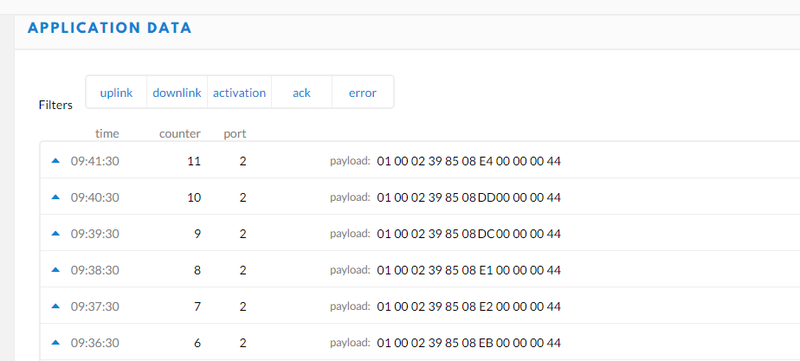Viewport: 800px width, 361px height.
Task: Enable the ack filter
Action: pos(302,92)
